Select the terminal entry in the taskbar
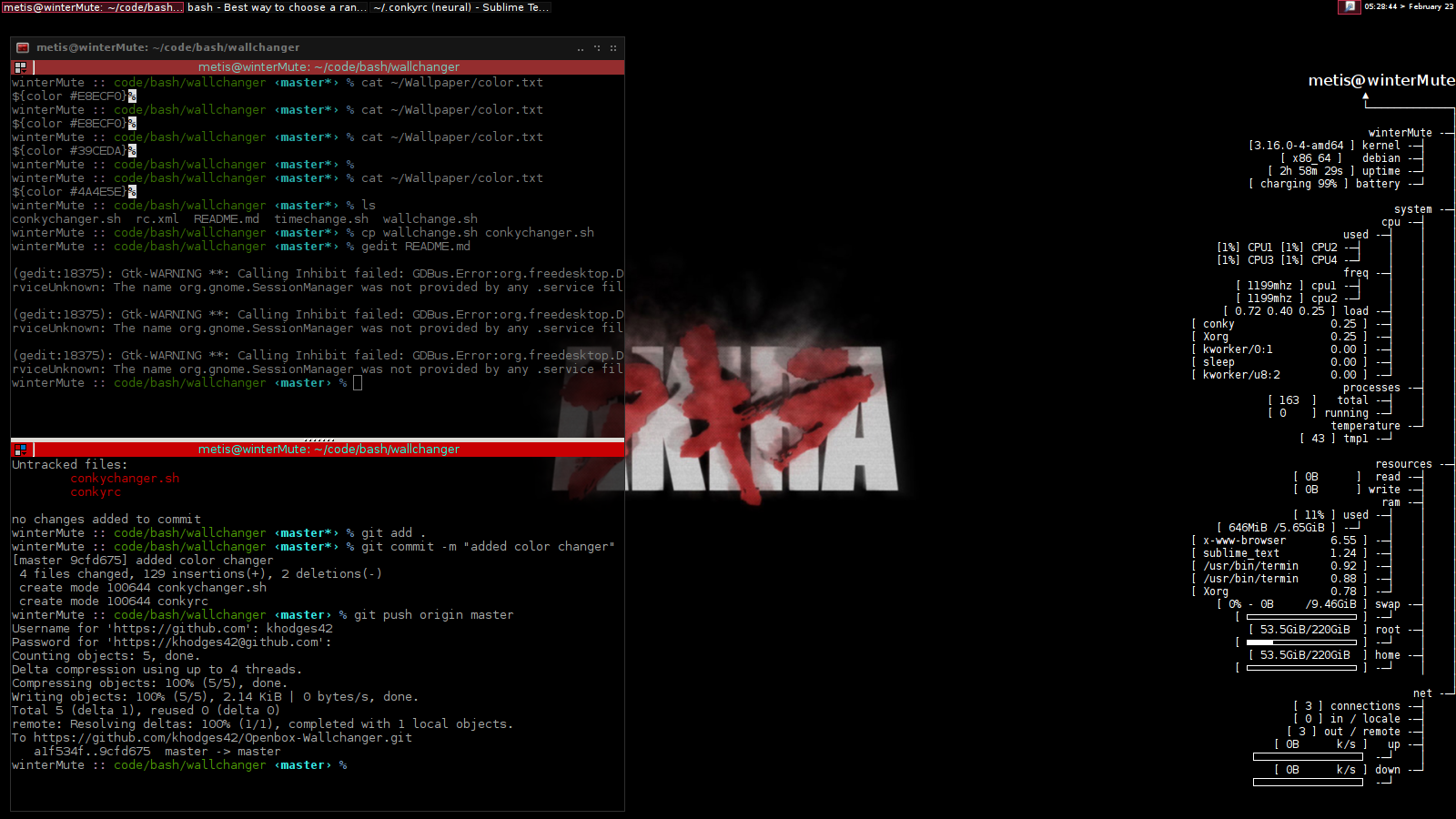The width and height of the screenshot is (1456, 819). 91,7
